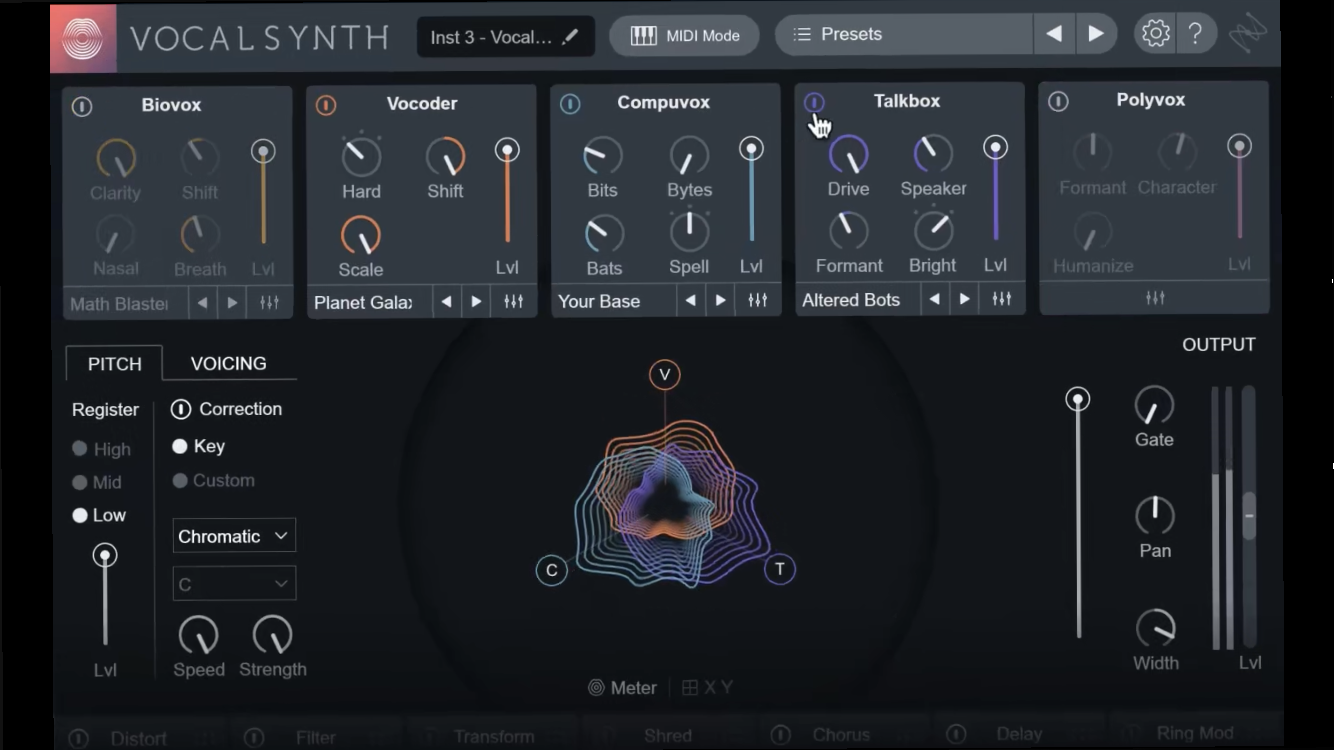Switch to the Voicing tab
Image resolution: width=1334 pixels, height=750 pixels.
(228, 363)
